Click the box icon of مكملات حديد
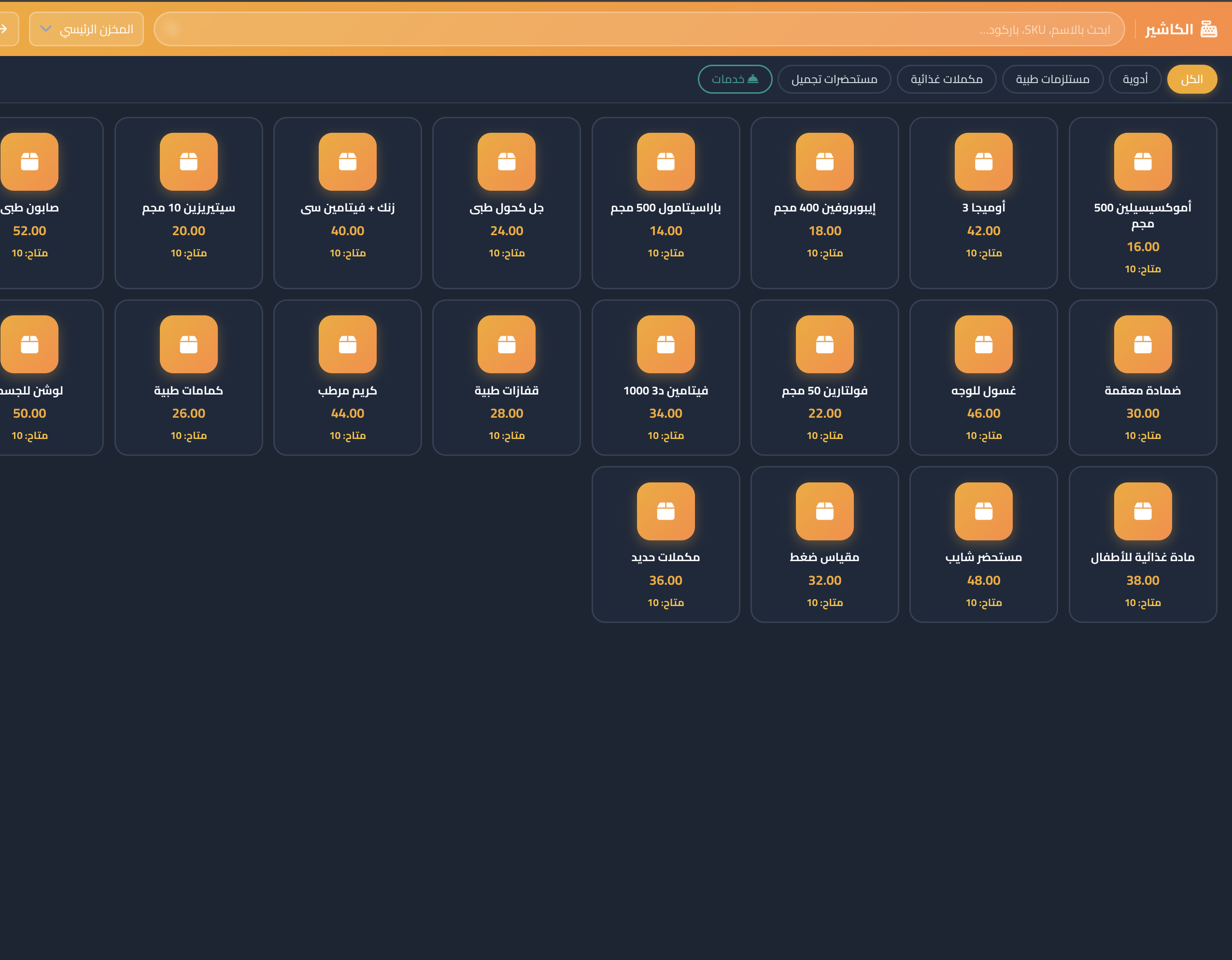Viewport: 1232px width, 960px height. [666, 511]
